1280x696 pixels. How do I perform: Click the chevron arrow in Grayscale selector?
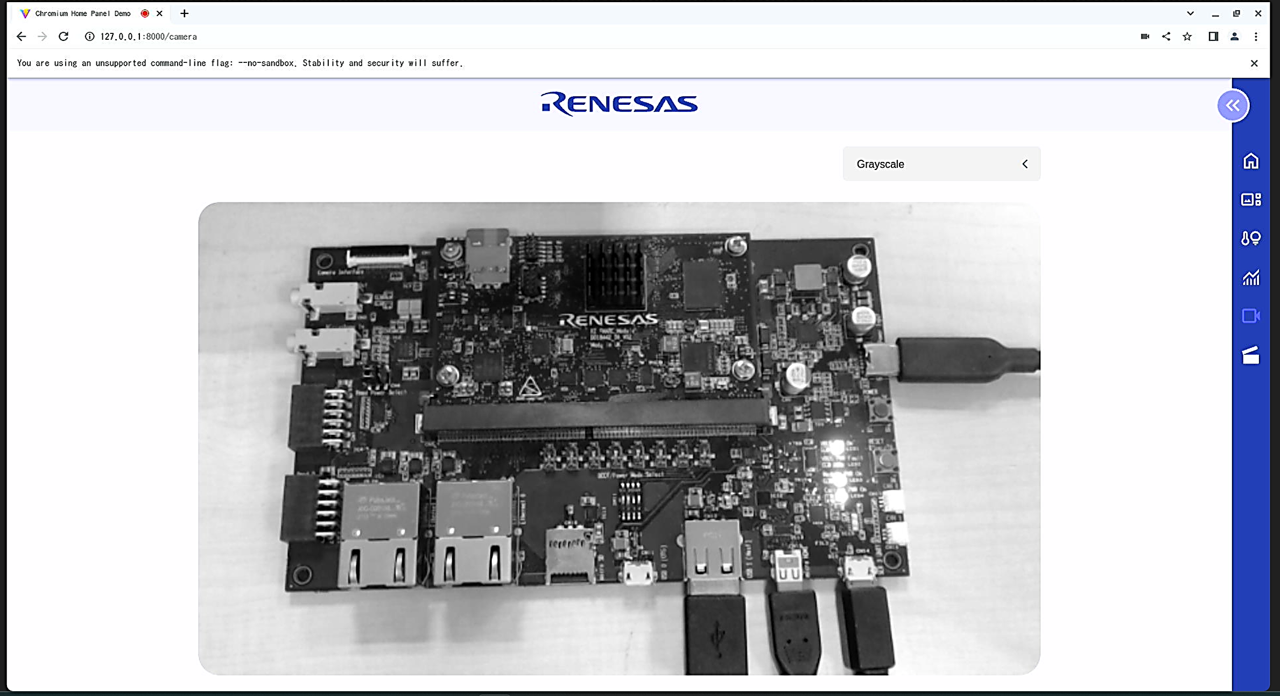coord(1025,164)
